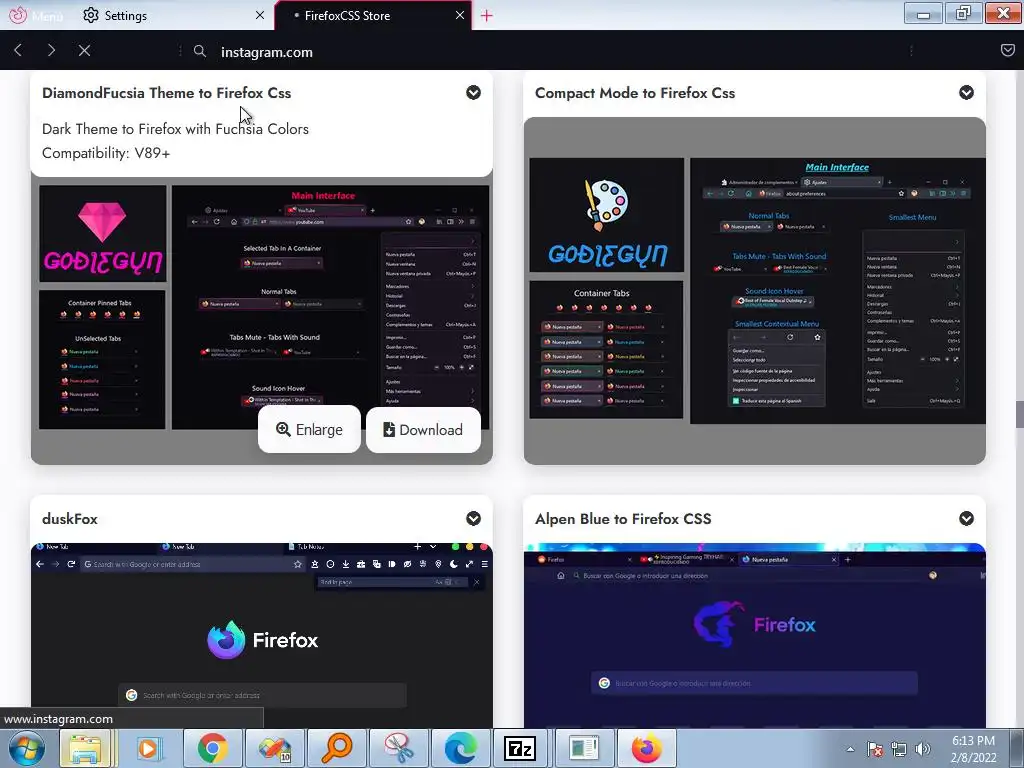Click the duskFox screenshot thumbnail
Viewport: 1024px width, 768px height.
click(262, 635)
